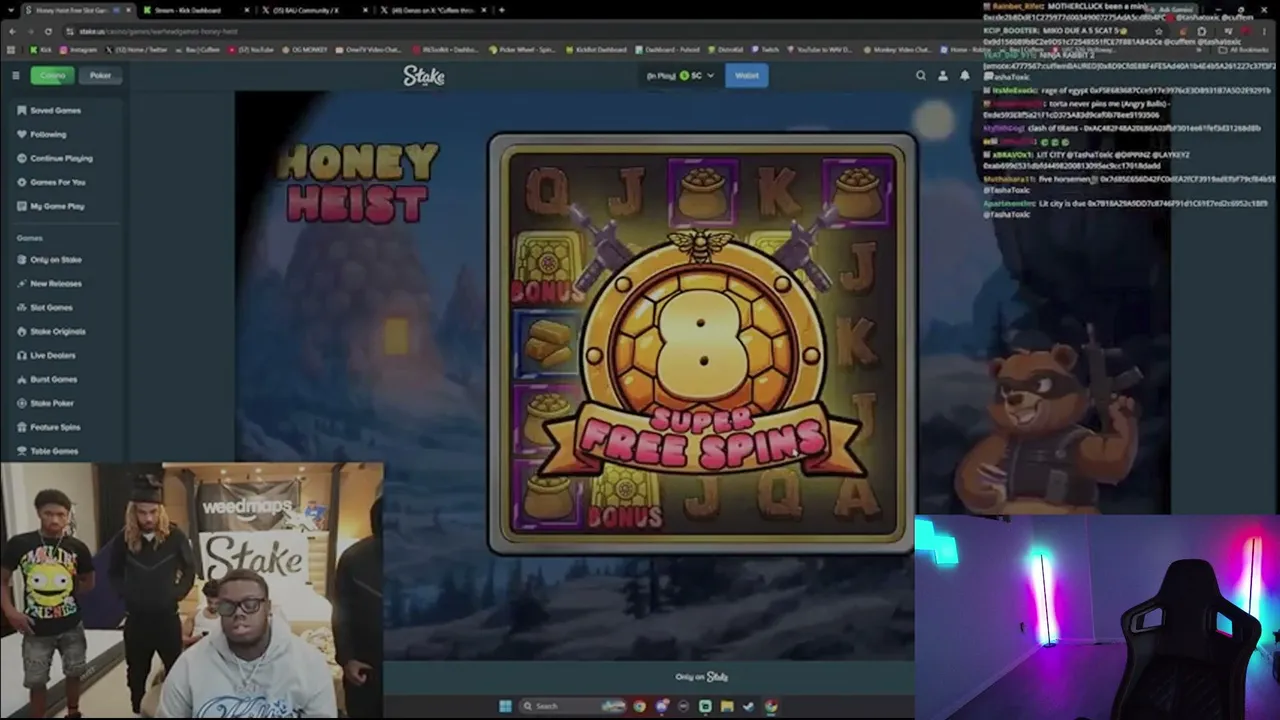
Task: Click the Honey Heist game title logo
Action: click(357, 182)
